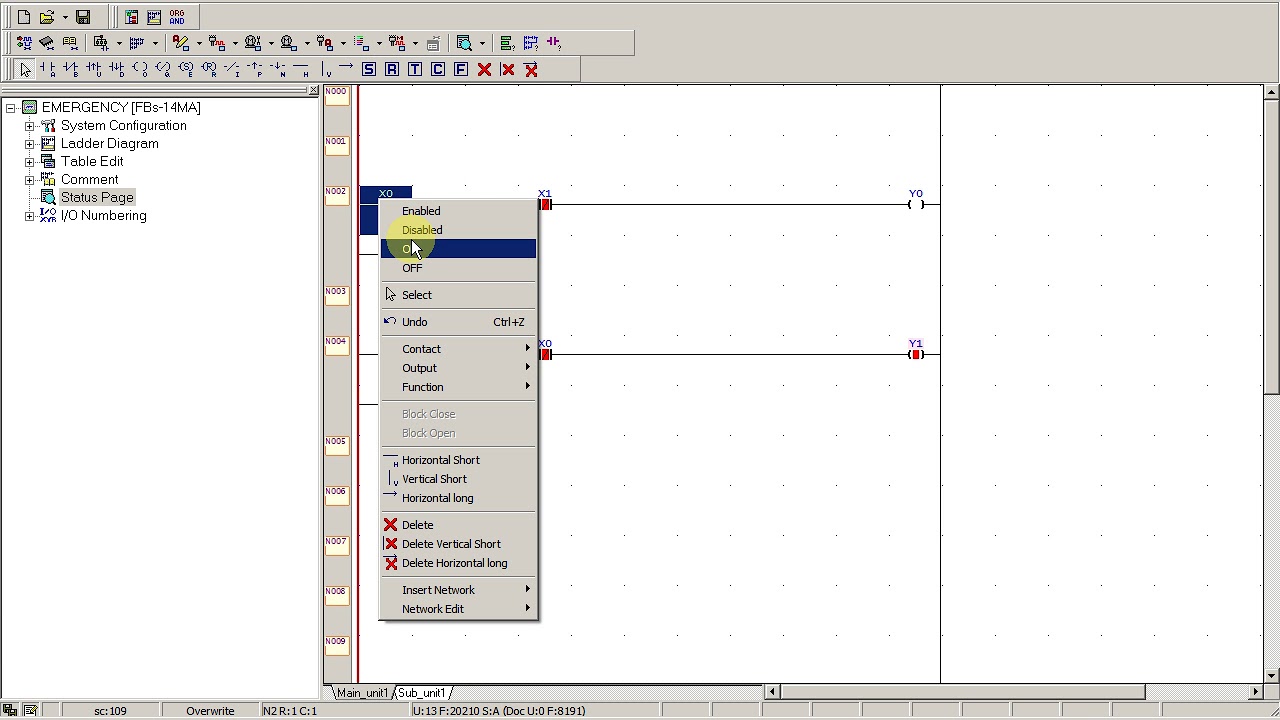The height and width of the screenshot is (720, 1280).
Task: Click the vertical scrollbar down arrow
Action: coord(1271,676)
